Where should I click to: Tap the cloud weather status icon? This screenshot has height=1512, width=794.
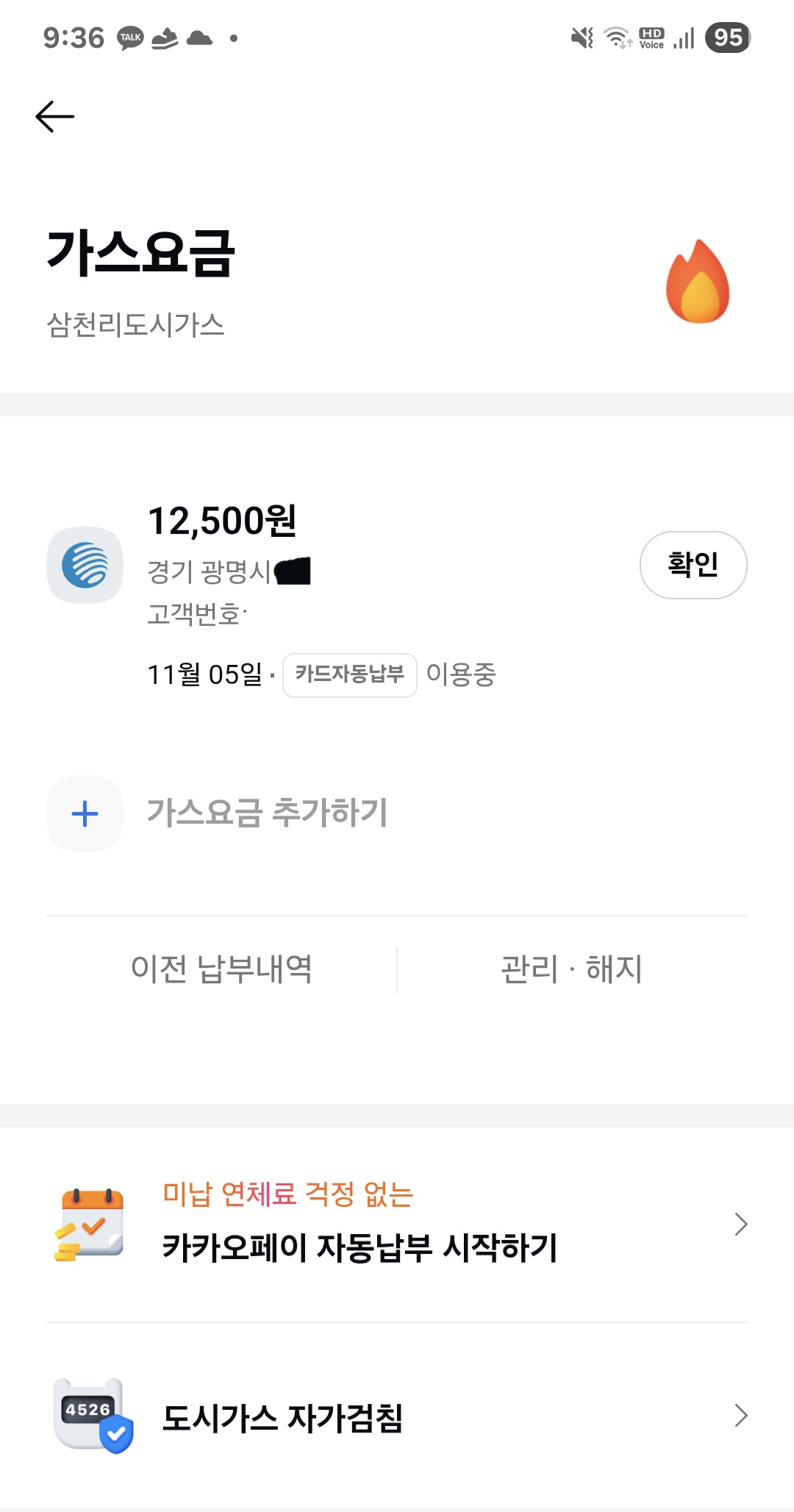click(x=199, y=38)
